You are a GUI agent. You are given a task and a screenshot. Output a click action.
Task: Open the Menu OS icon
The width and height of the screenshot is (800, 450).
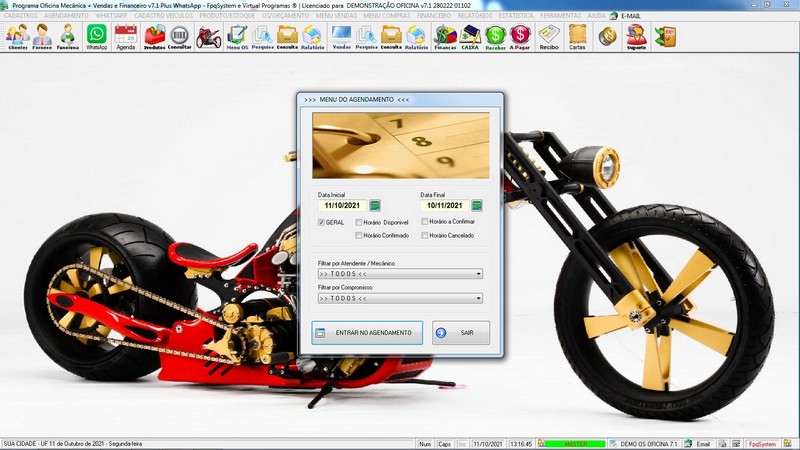click(237, 37)
